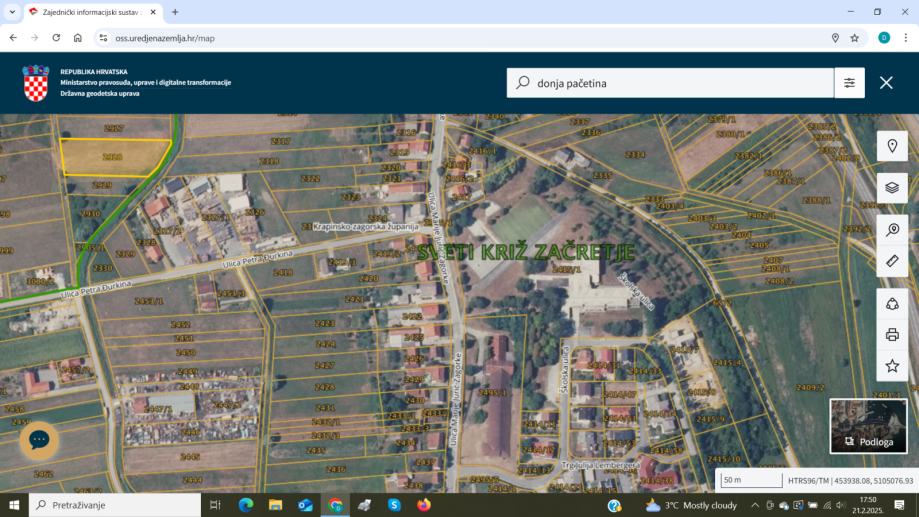Screen dimensions: 919x517
Task: Open a new browser tab
Action: [175, 12]
